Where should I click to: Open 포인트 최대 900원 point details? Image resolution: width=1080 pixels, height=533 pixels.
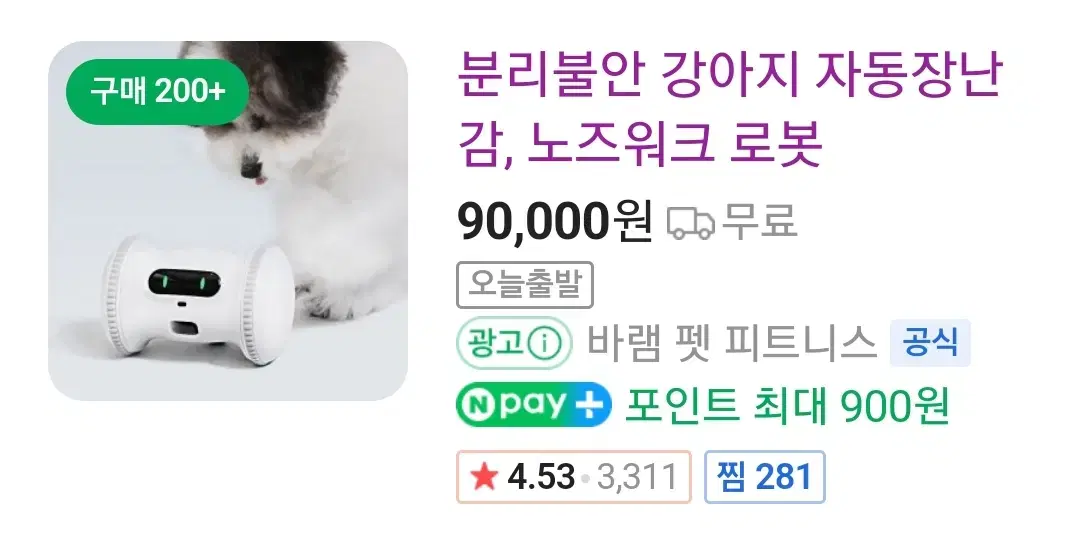787,406
